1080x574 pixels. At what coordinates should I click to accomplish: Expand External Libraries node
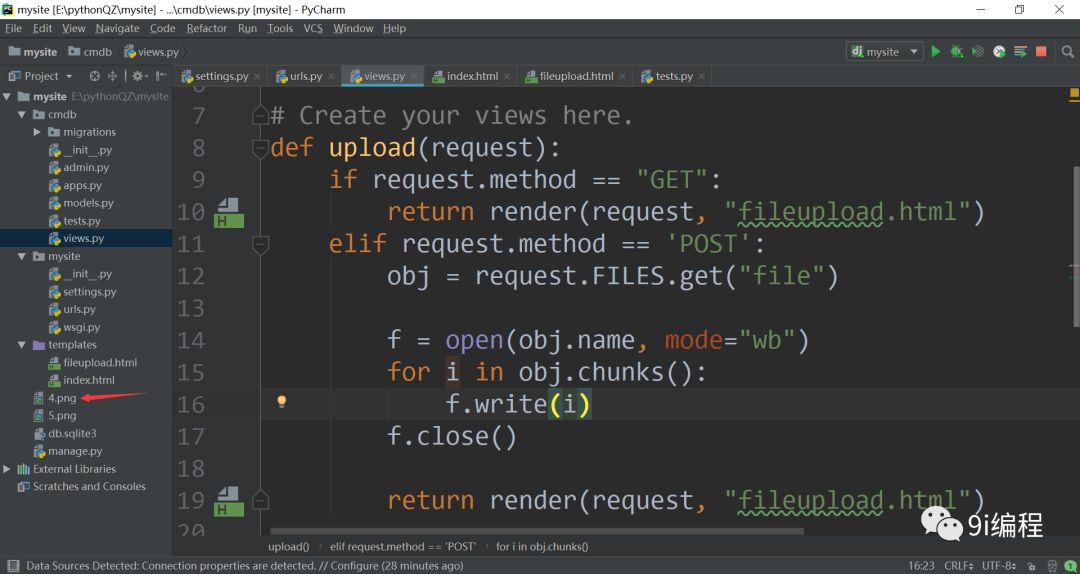coord(7,469)
